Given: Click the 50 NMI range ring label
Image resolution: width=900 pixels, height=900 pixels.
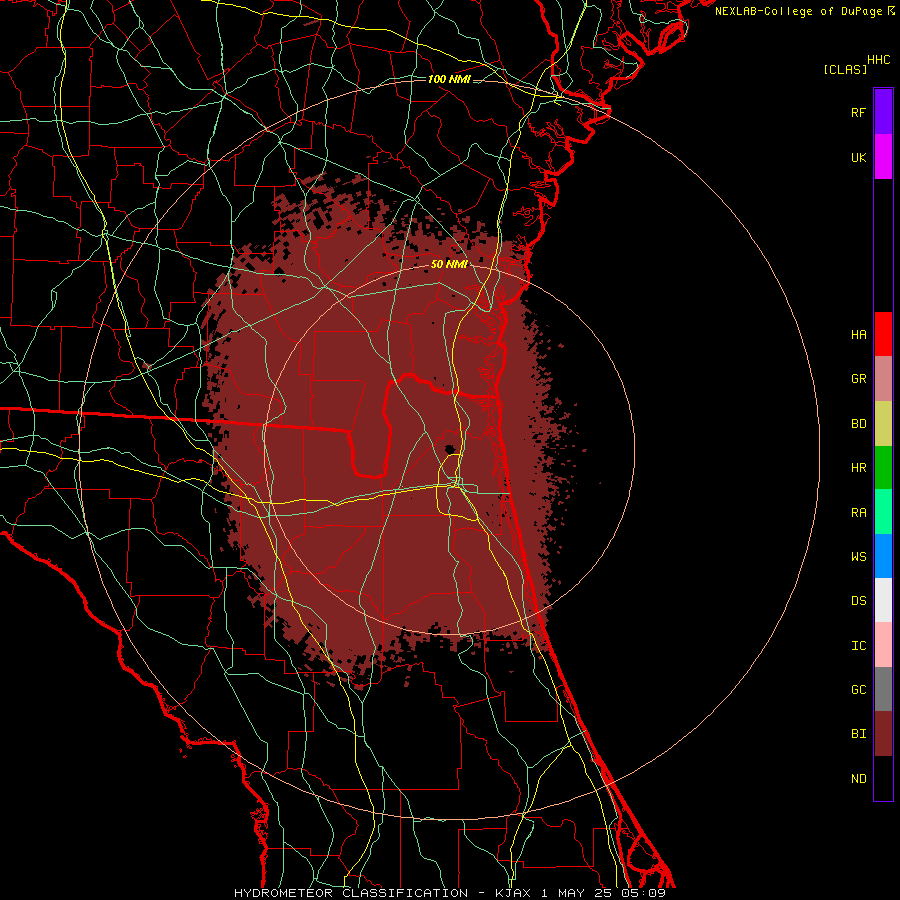Looking at the screenshot, I should (x=449, y=264).
